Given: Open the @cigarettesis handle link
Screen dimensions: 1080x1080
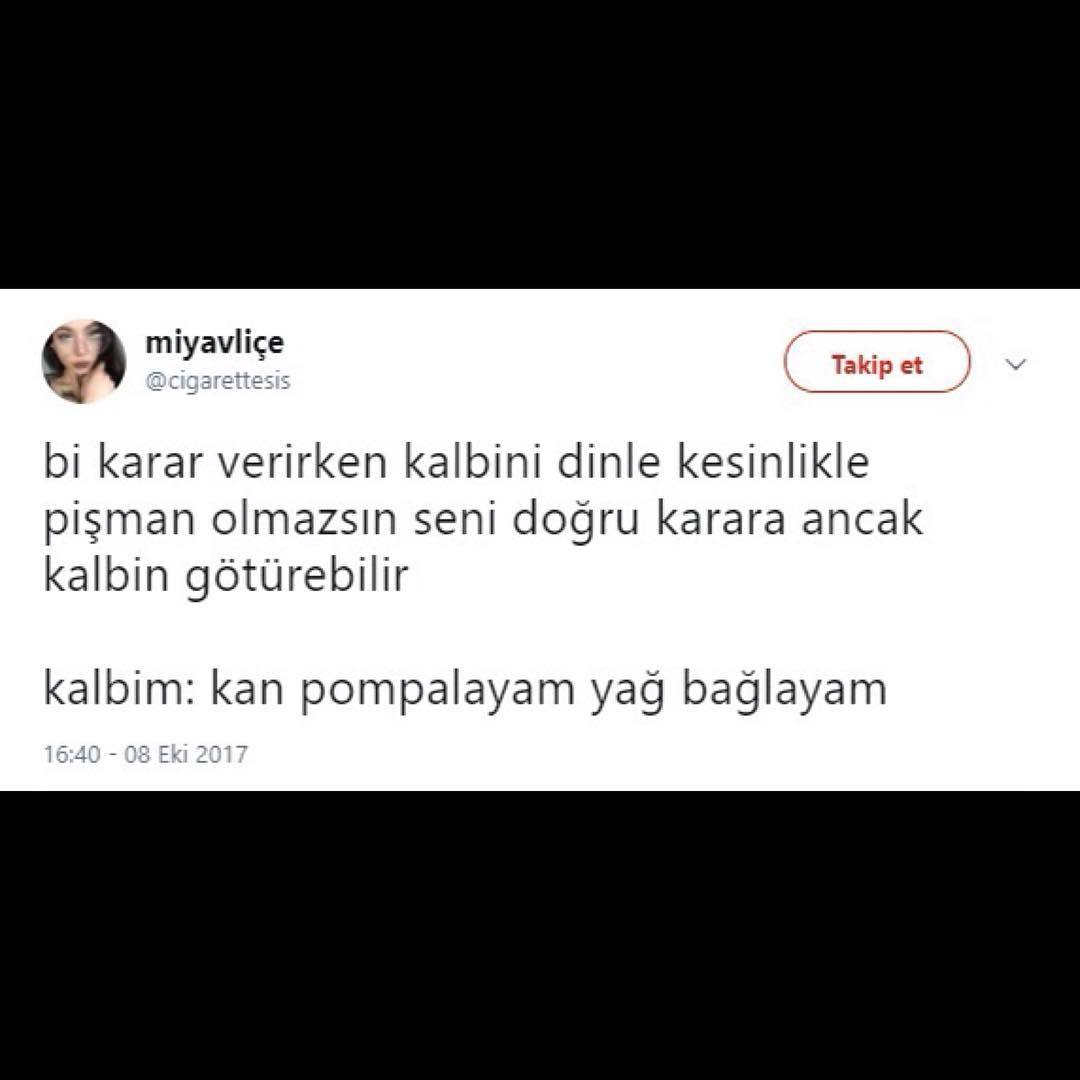Looking at the screenshot, I should (x=218, y=380).
